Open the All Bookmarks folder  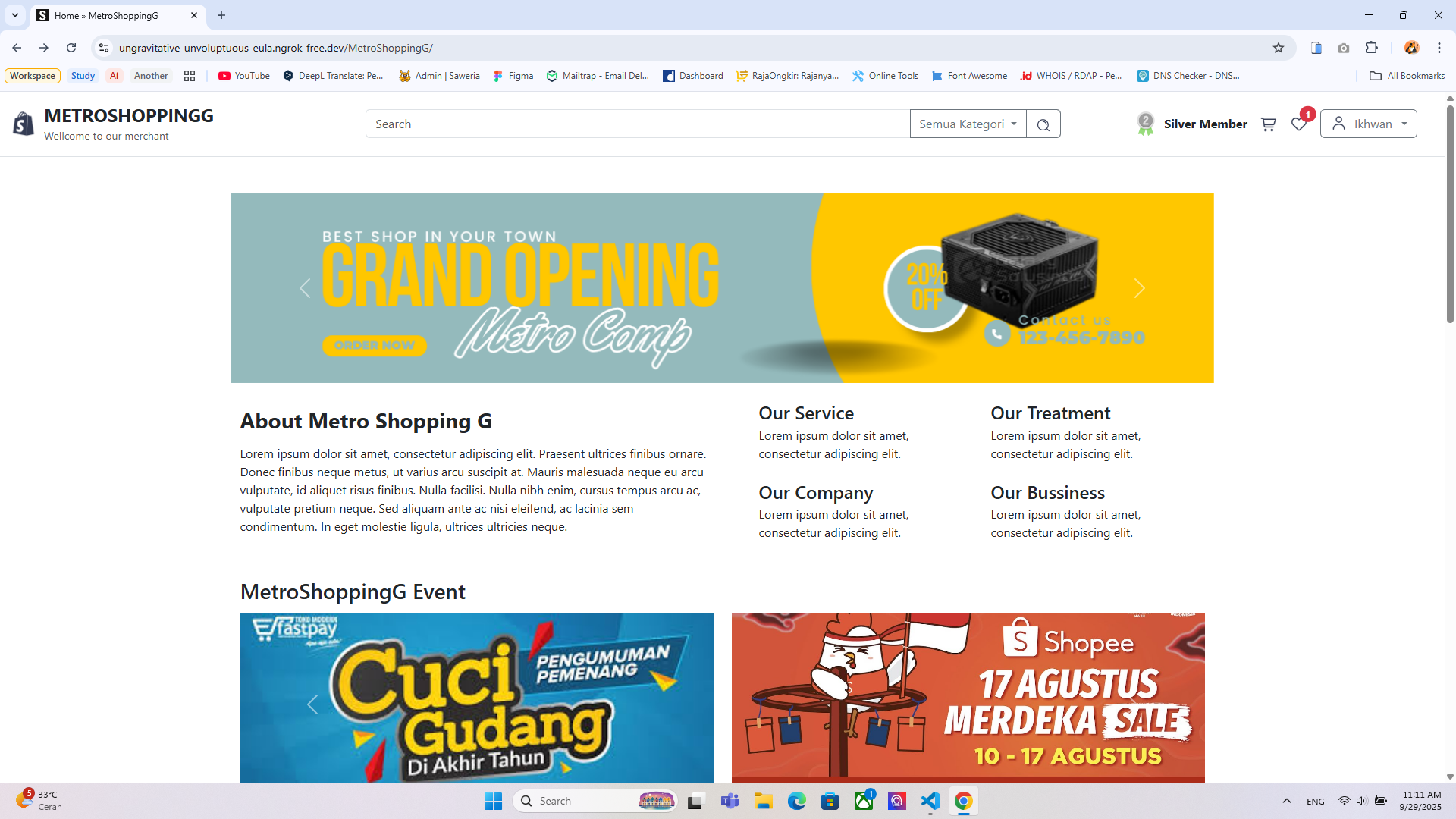(1407, 76)
